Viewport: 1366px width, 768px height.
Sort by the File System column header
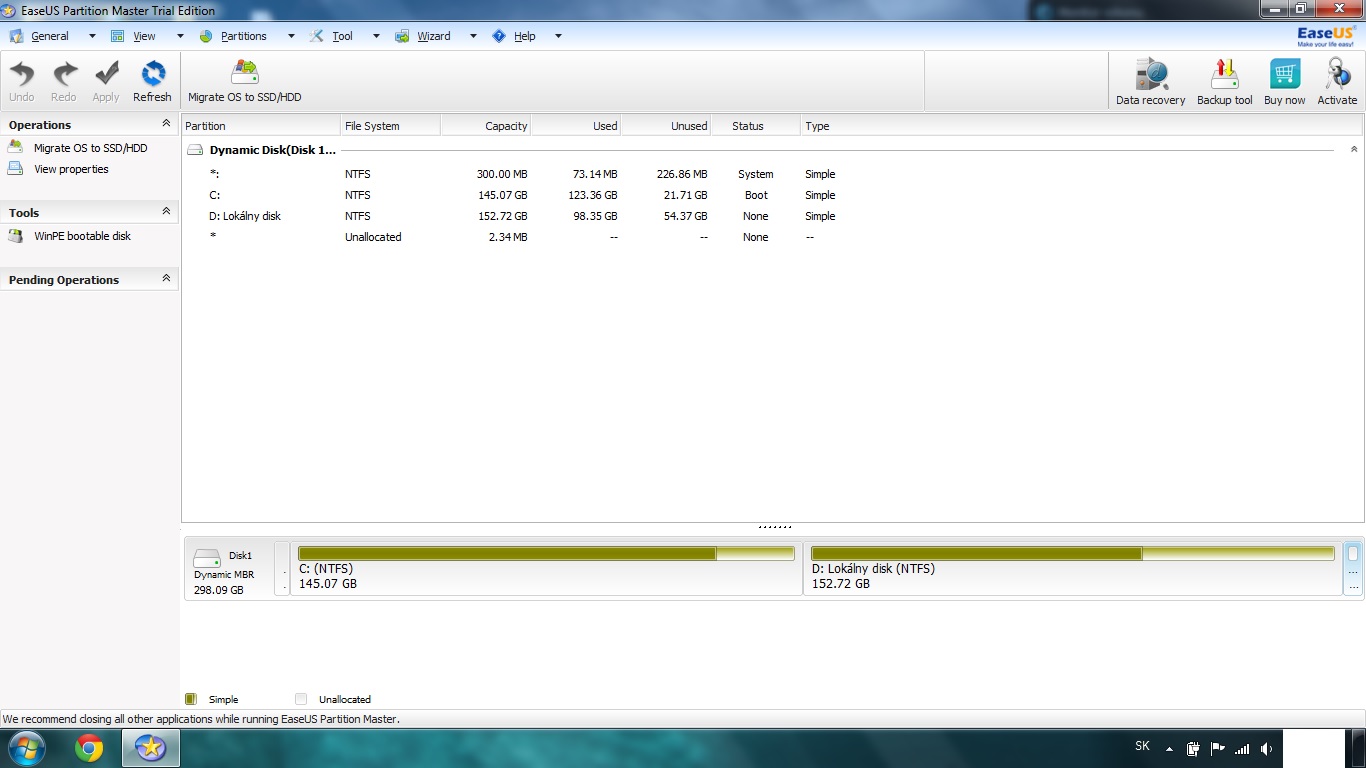click(x=390, y=126)
